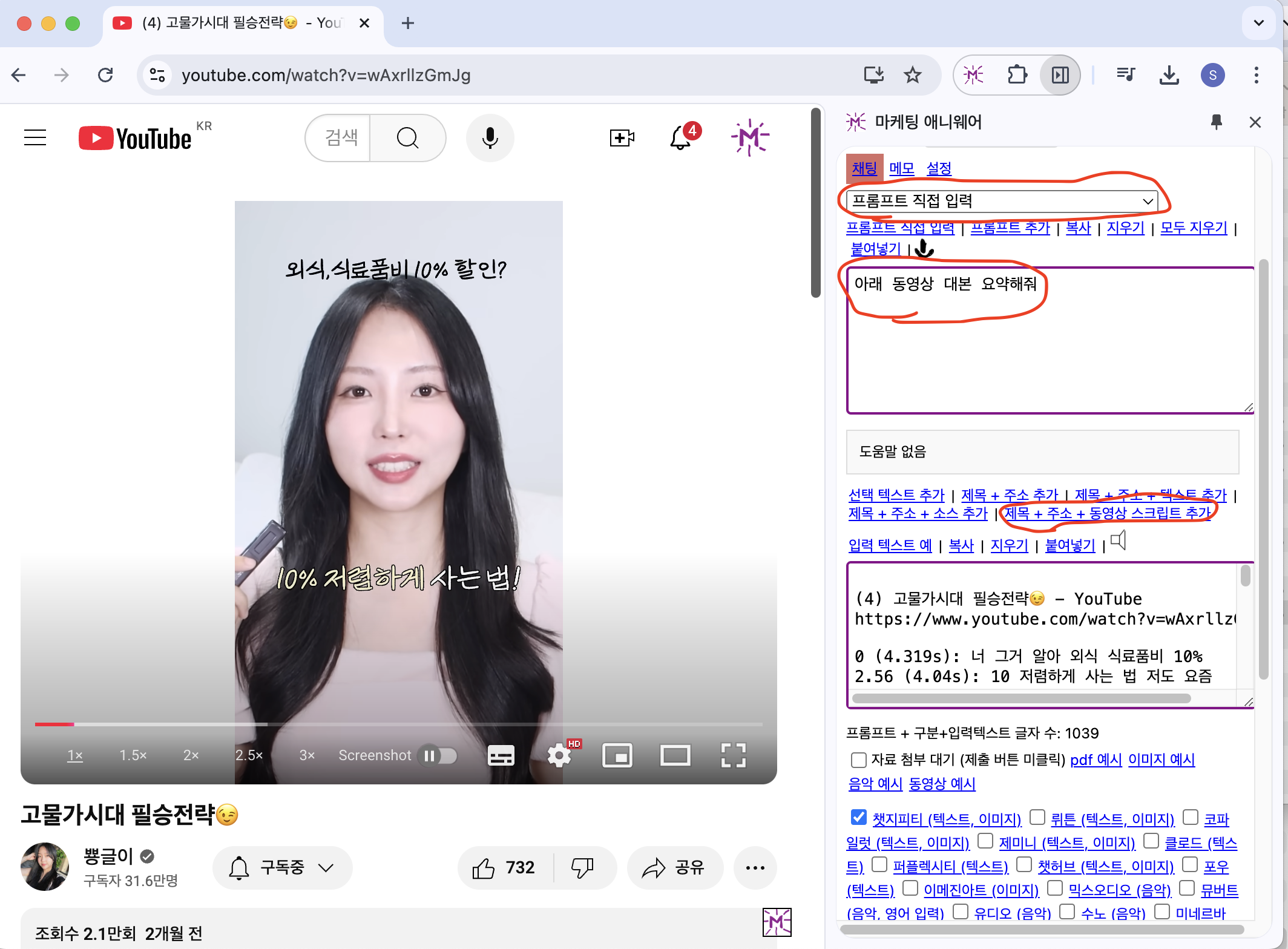The image size is (1288, 949).
Task: Open more actions three-dot menu under video
Action: [755, 868]
